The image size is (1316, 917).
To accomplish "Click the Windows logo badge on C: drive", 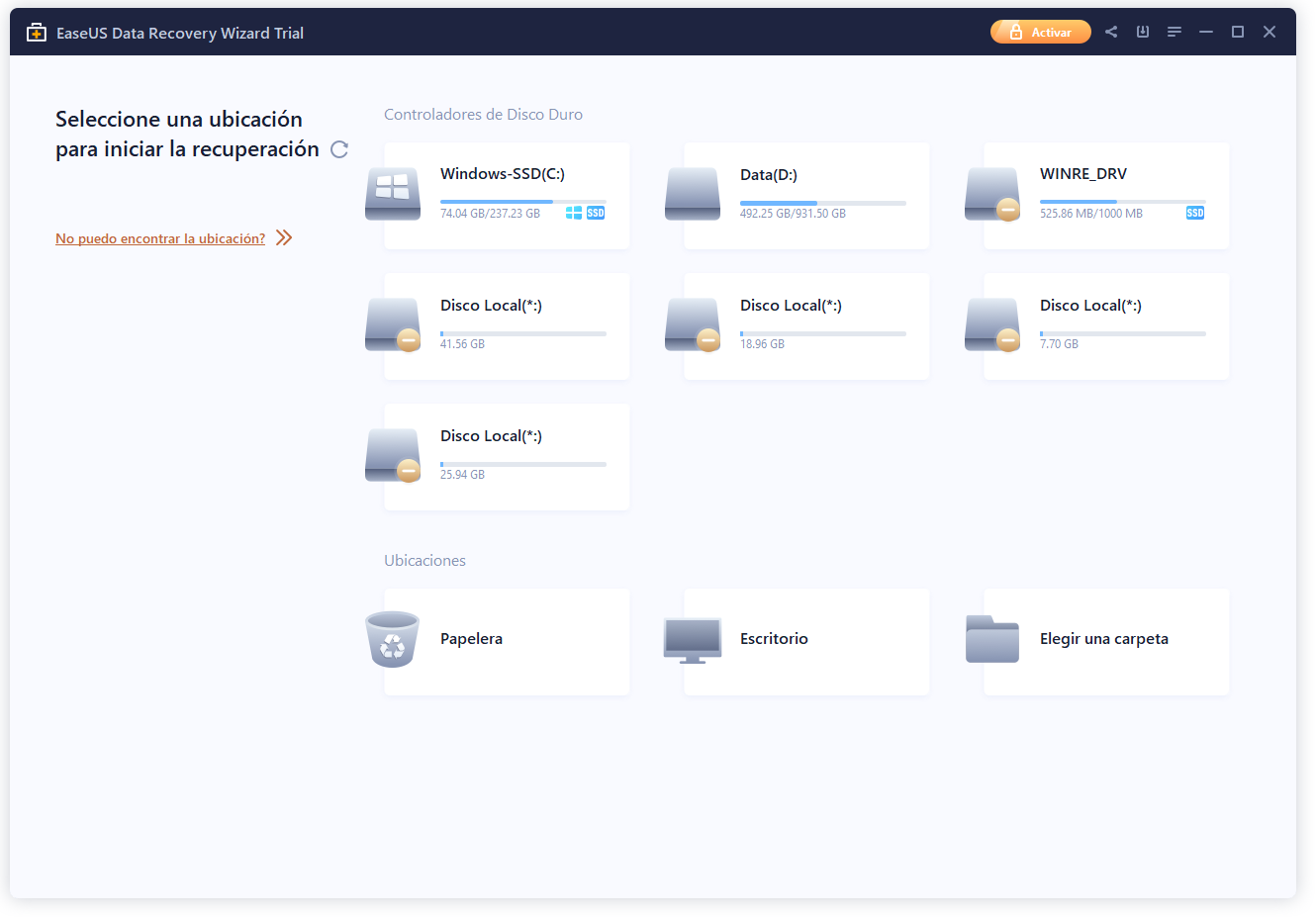I will click(x=574, y=213).
